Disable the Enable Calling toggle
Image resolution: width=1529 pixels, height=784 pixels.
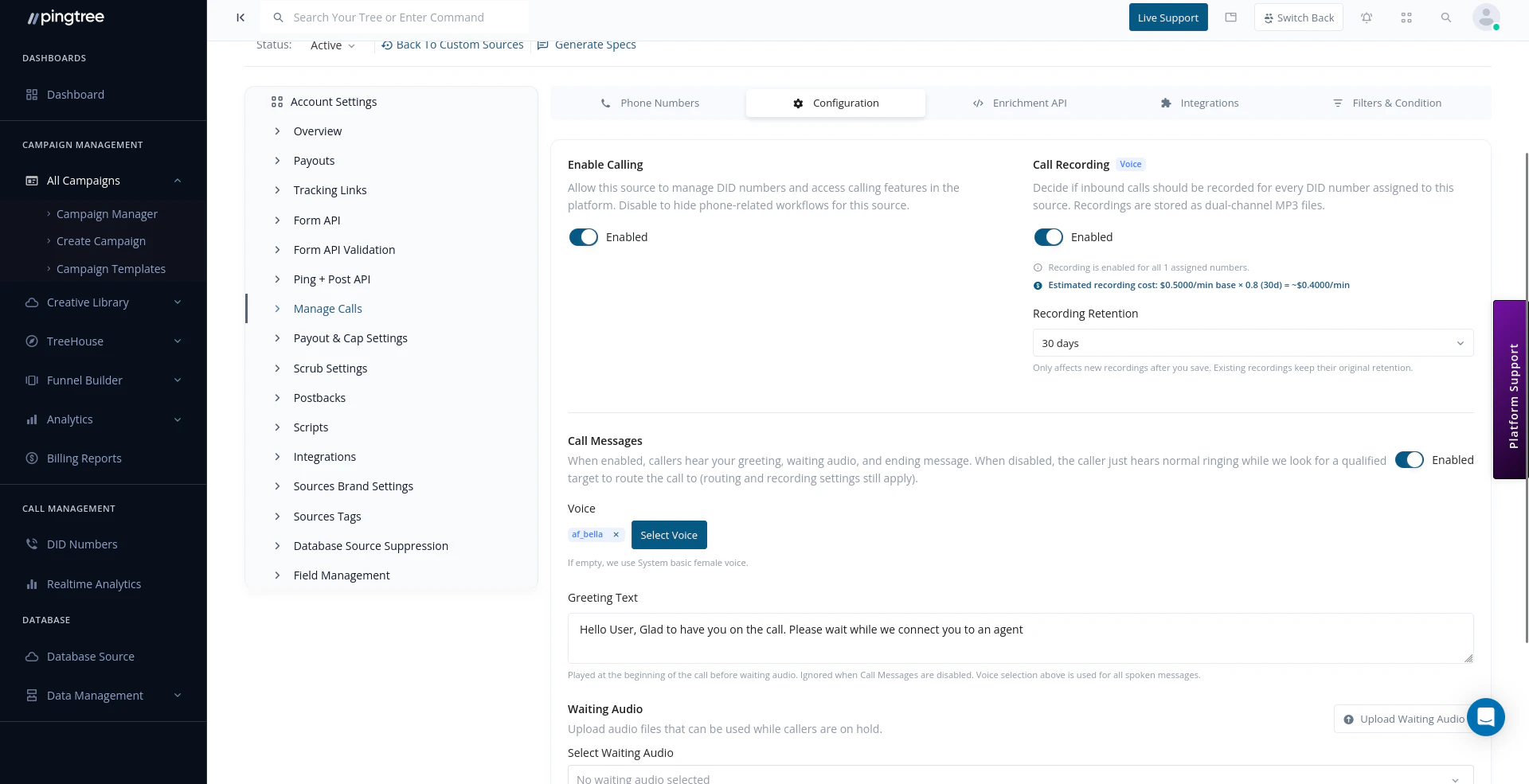tap(583, 236)
